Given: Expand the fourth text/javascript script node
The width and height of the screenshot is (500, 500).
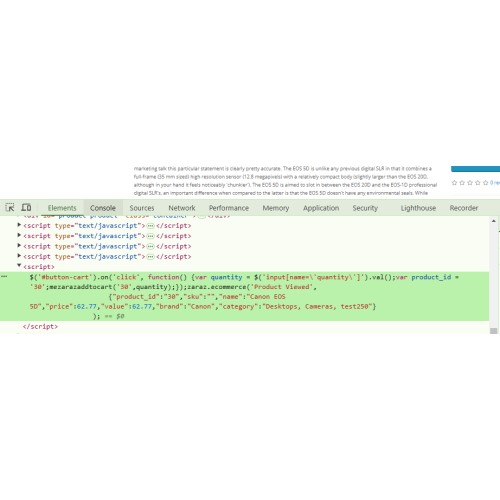Looking at the screenshot, I should point(19,256).
